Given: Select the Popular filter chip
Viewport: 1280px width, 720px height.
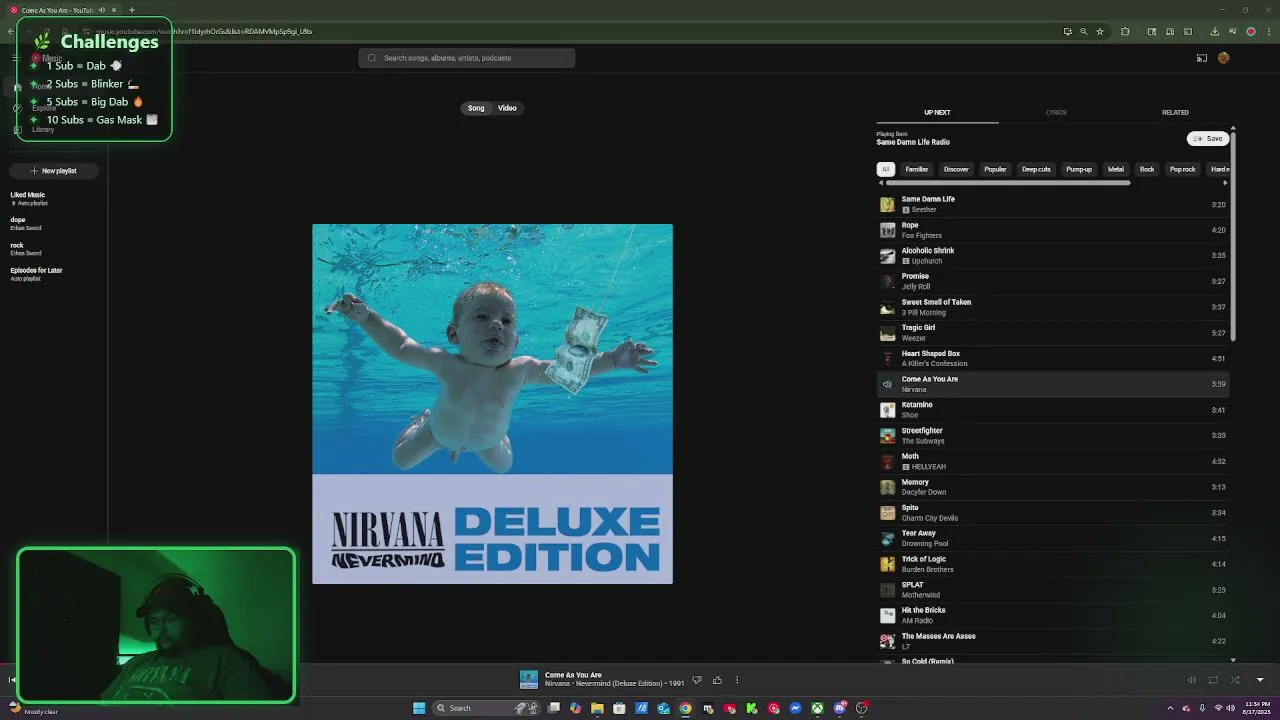Looking at the screenshot, I should click(x=995, y=169).
